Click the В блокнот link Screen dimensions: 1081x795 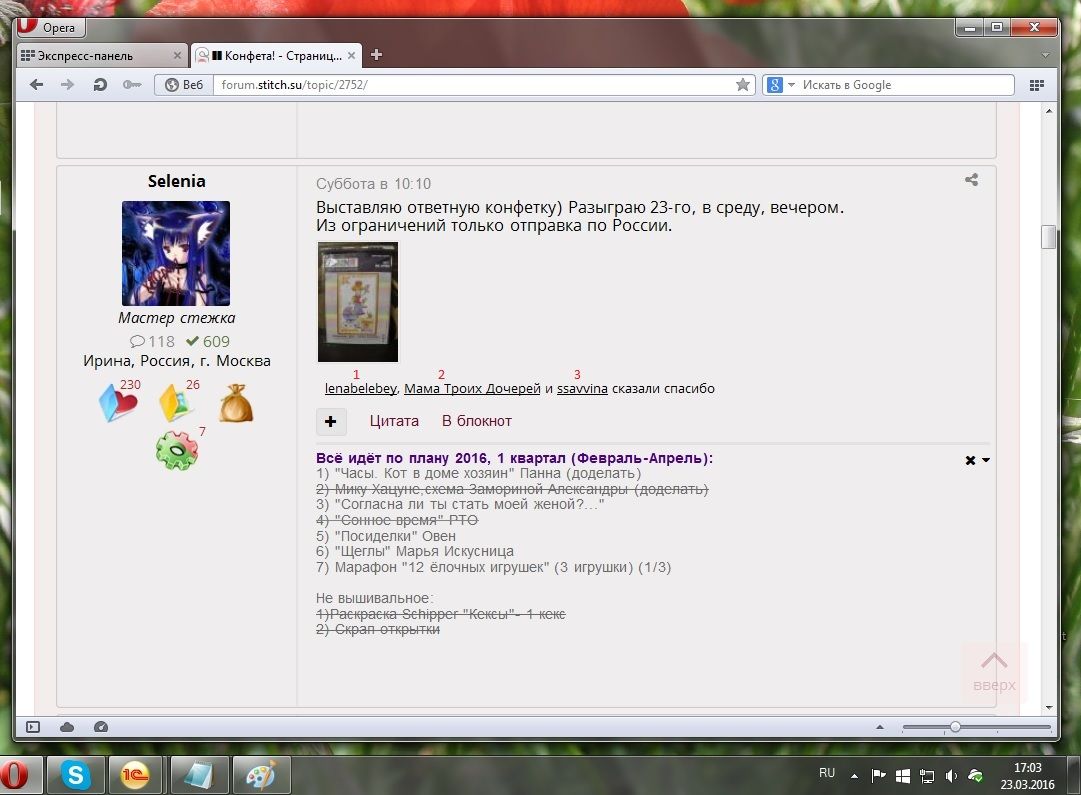point(477,421)
